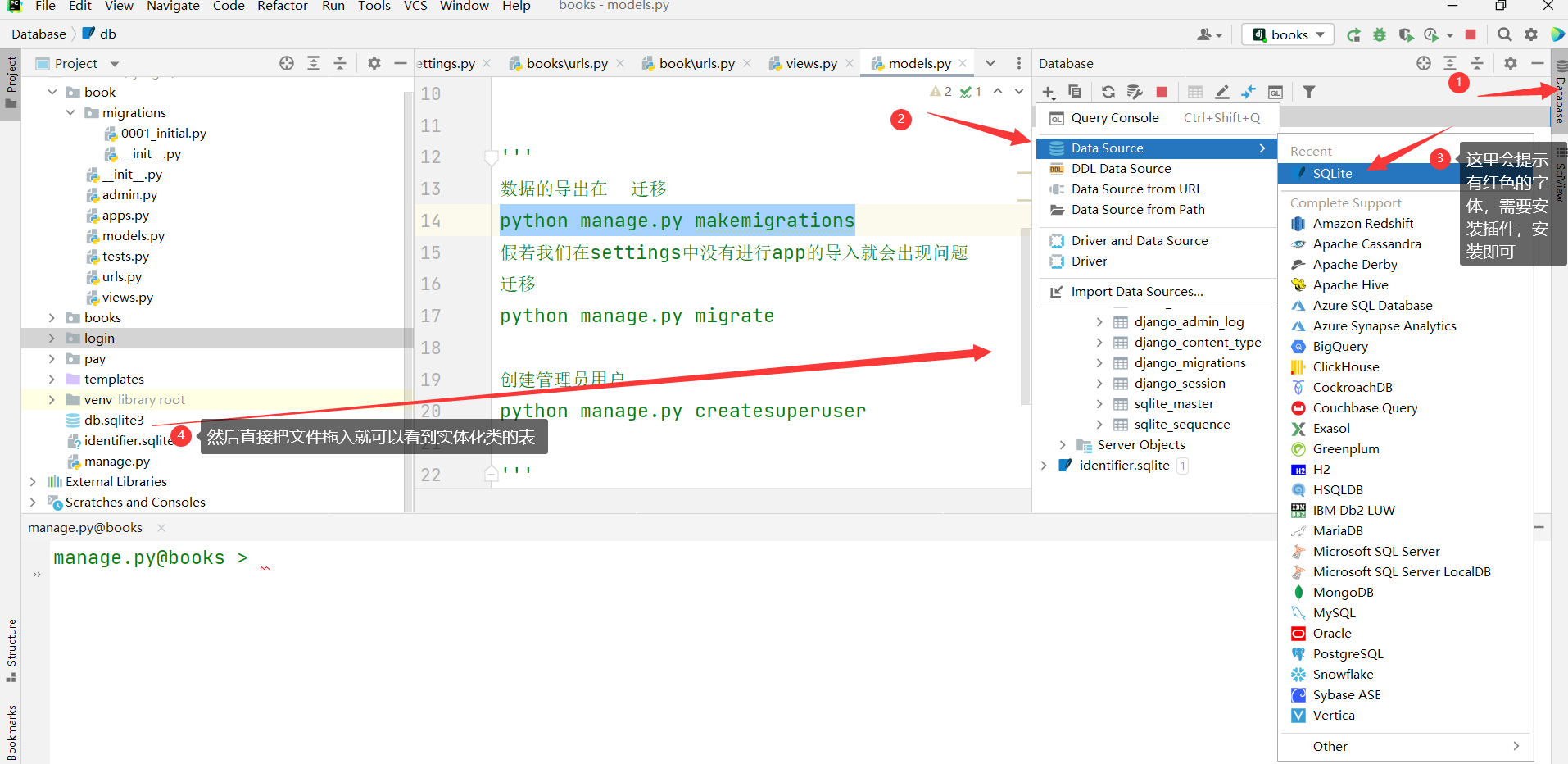This screenshot has height=764, width=1568.
Task: Open the Navigate menu
Action: coord(173,7)
